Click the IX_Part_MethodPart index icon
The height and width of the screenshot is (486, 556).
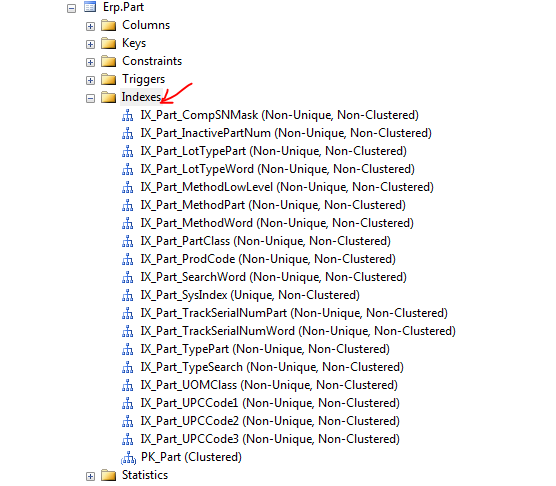[128, 206]
